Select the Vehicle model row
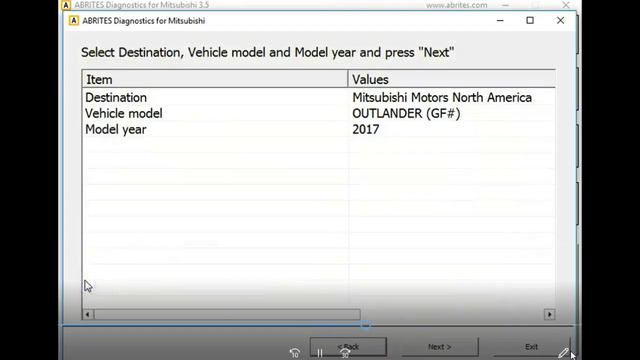640x360 pixels. point(318,113)
